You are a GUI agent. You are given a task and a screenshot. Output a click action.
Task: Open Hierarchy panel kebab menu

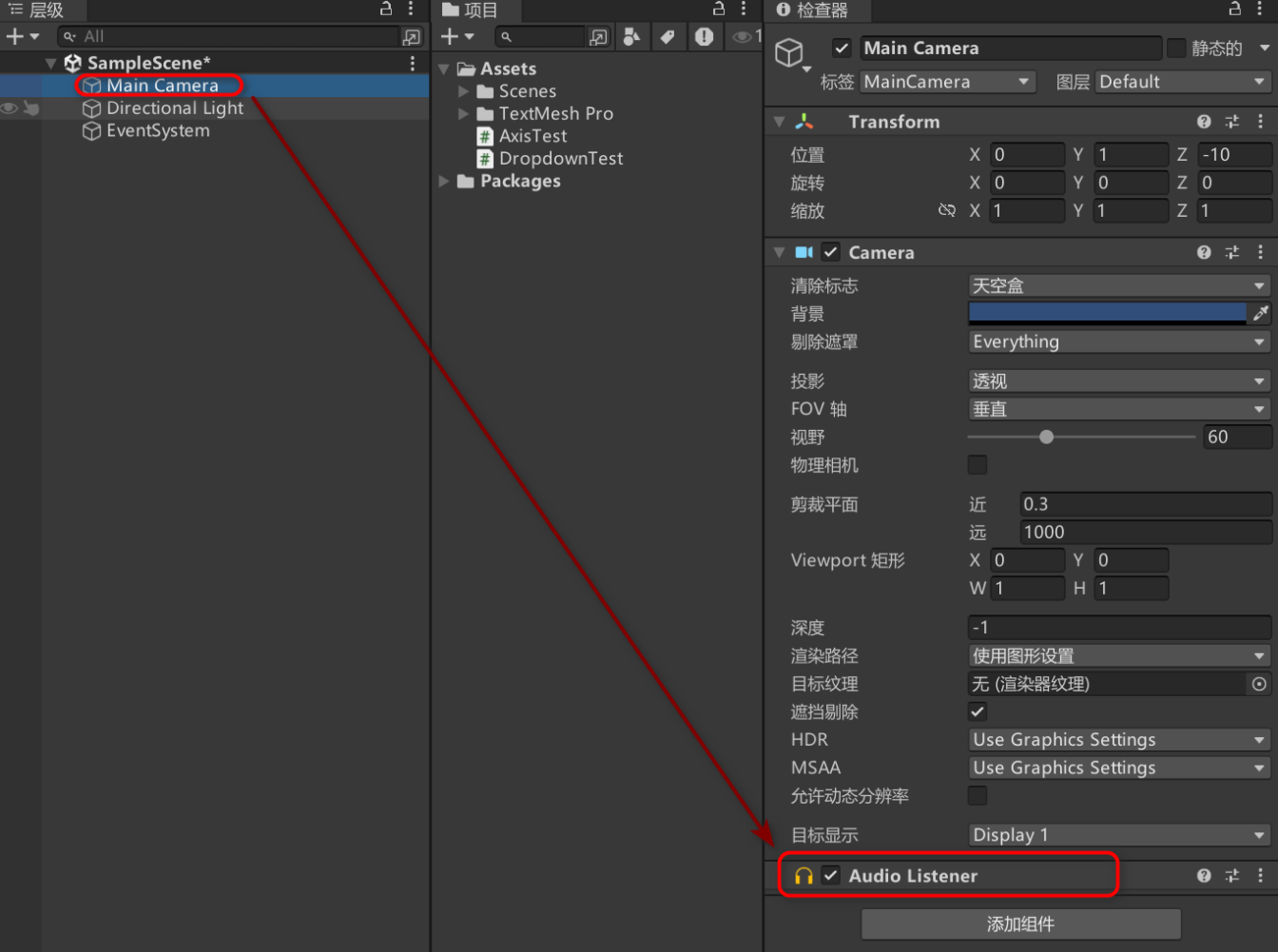point(411,9)
